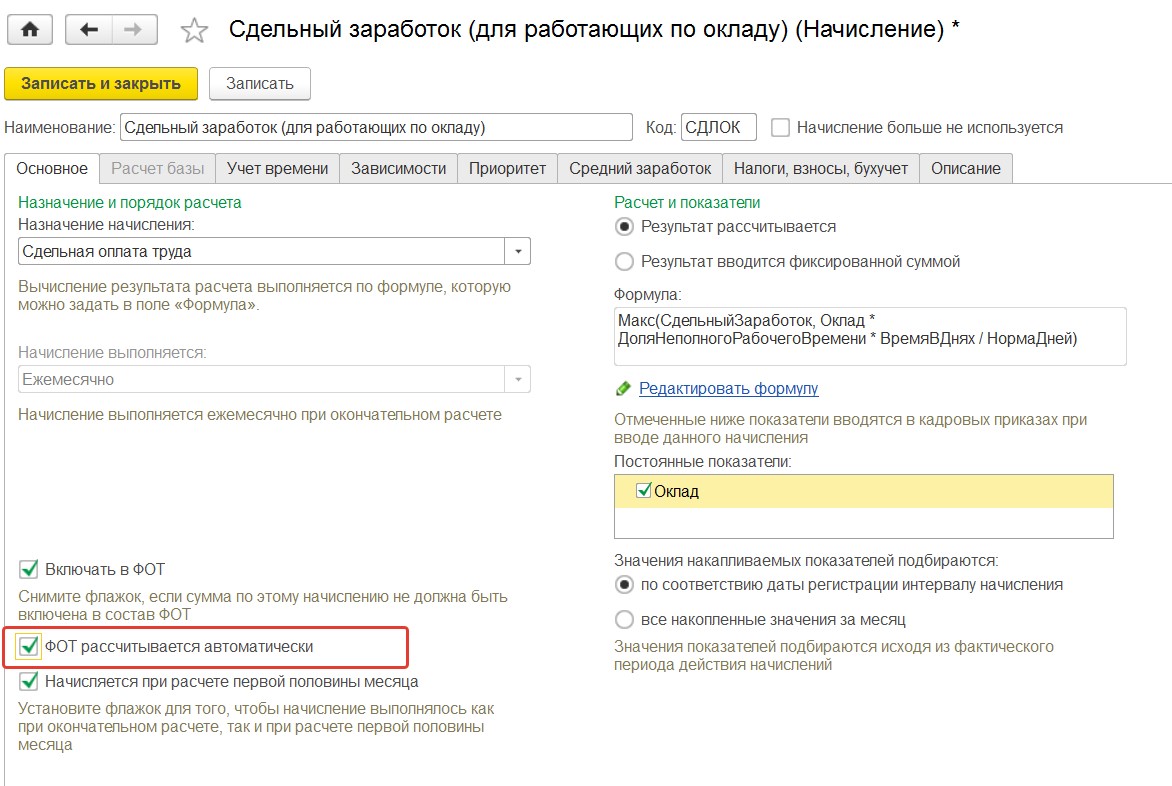This screenshot has height=786, width=1172.
Task: Navigate back with the left arrow
Action: 89,30
